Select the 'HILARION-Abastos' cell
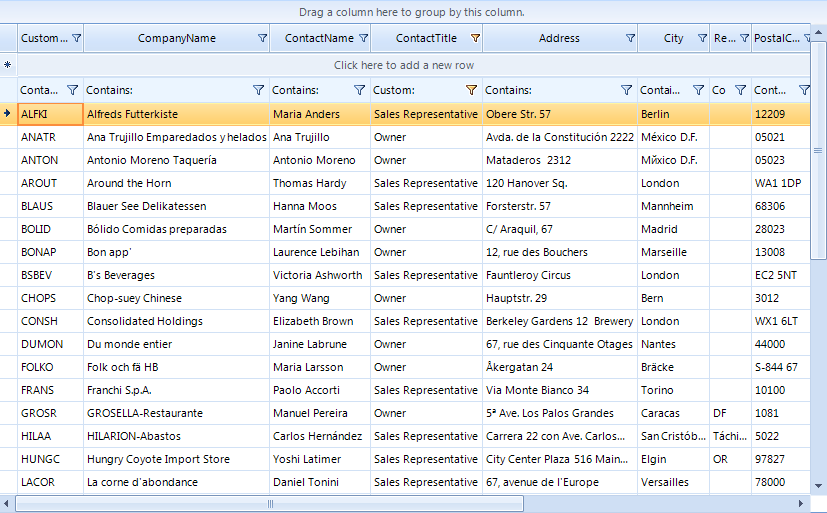827x513 pixels. pos(177,437)
